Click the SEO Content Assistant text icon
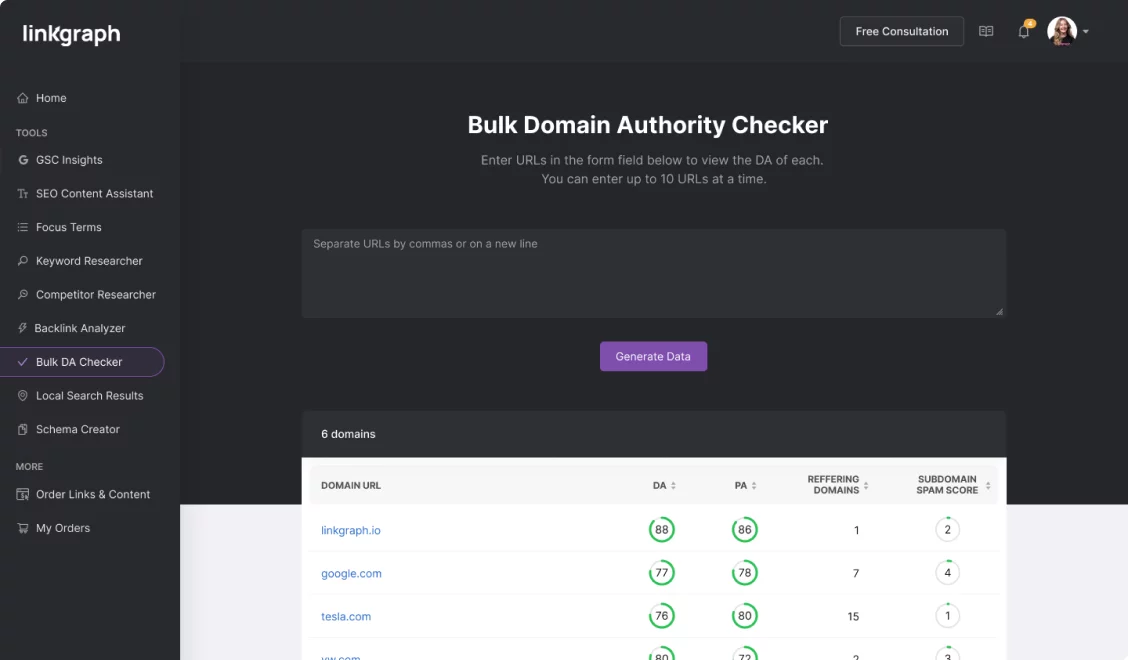Viewport: 1128px width, 660px height. 22,194
